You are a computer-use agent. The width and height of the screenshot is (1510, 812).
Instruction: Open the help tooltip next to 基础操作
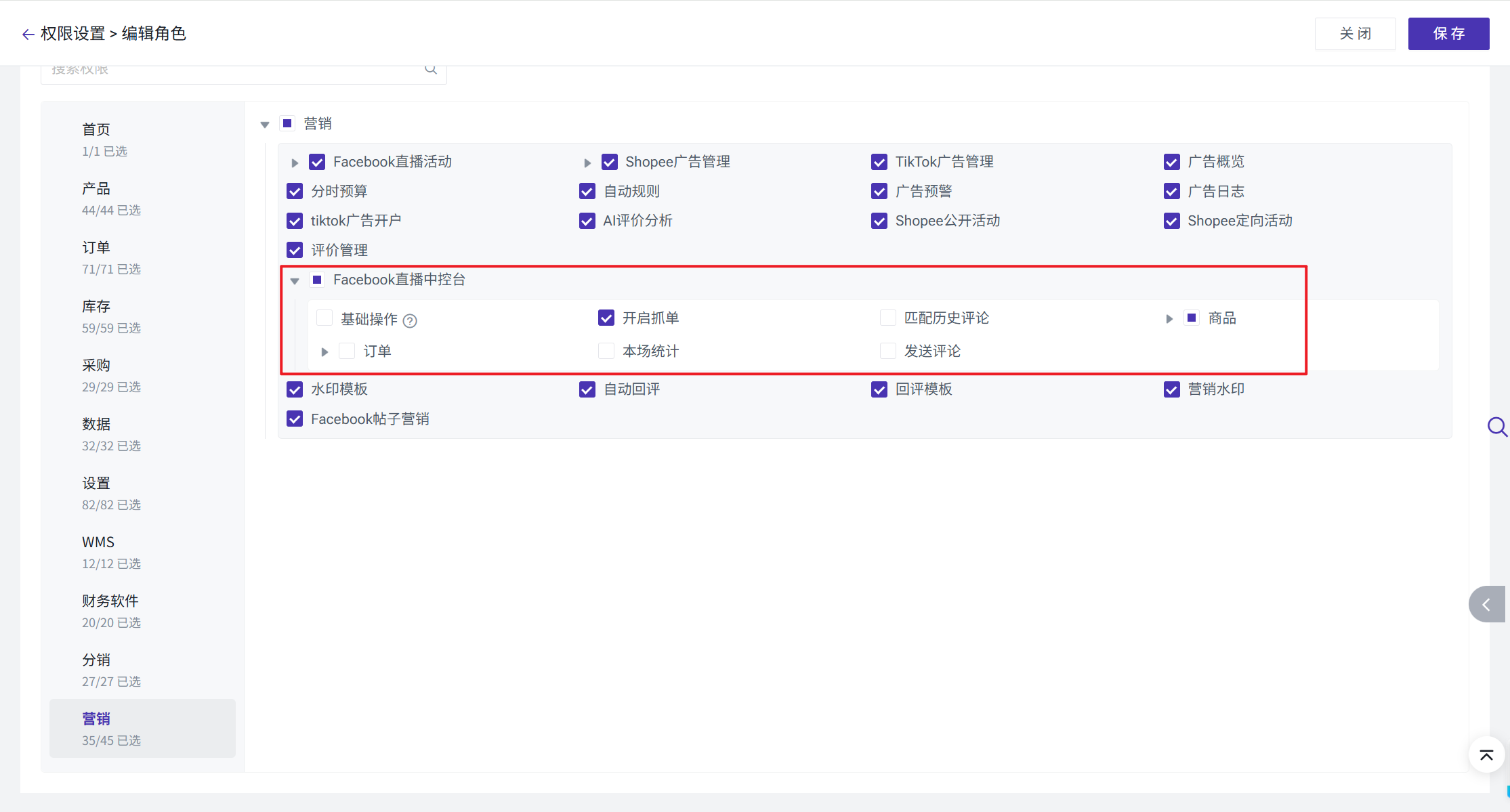click(x=410, y=320)
